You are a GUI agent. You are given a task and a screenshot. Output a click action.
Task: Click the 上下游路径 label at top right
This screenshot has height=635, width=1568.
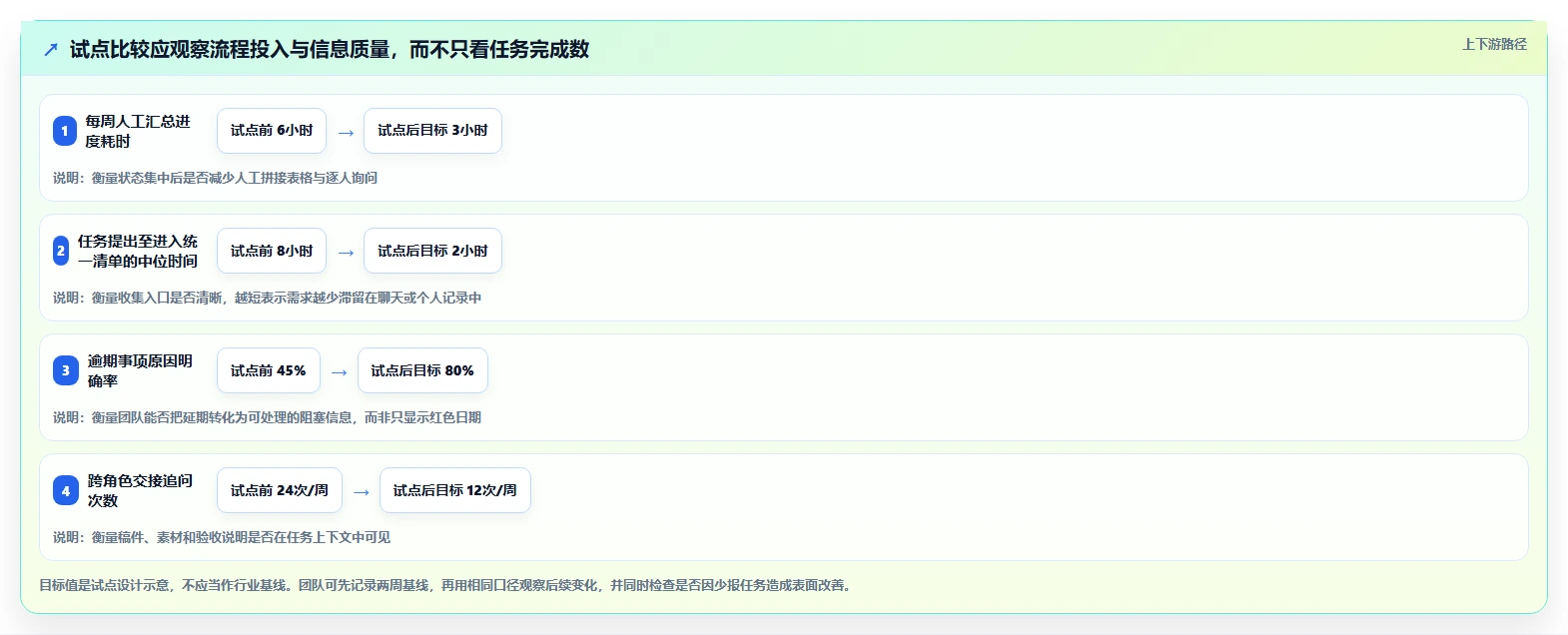coord(1494,44)
